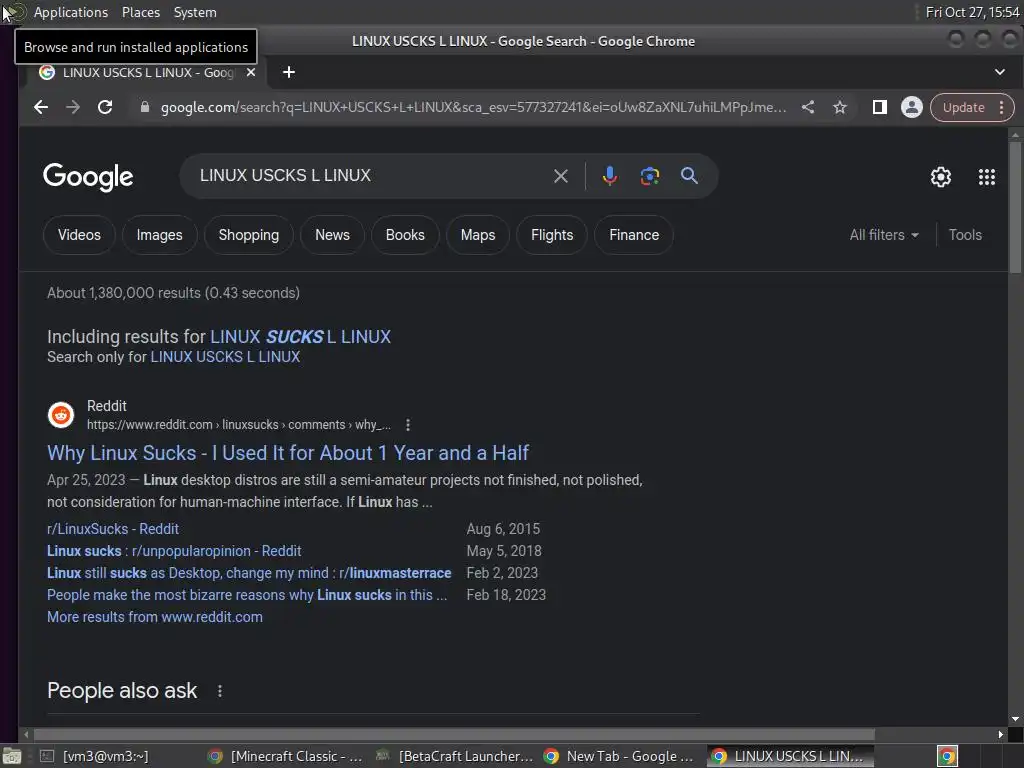The width and height of the screenshot is (1024, 768).
Task: Open the Google apps grid
Action: [987, 177]
